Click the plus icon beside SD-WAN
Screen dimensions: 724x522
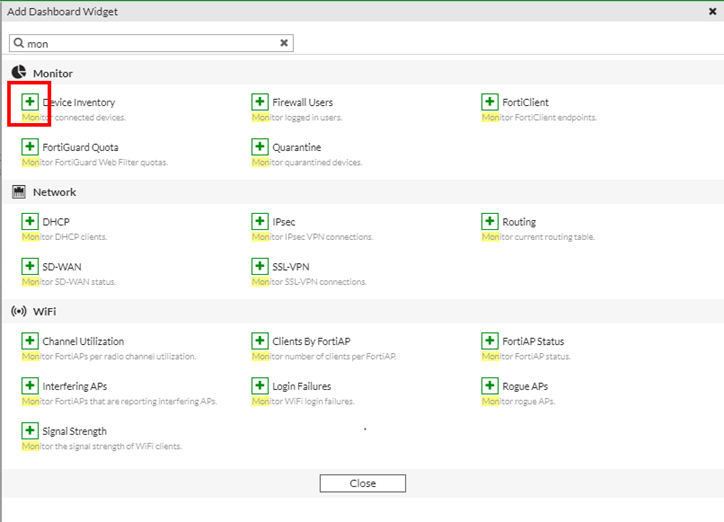coord(30,267)
